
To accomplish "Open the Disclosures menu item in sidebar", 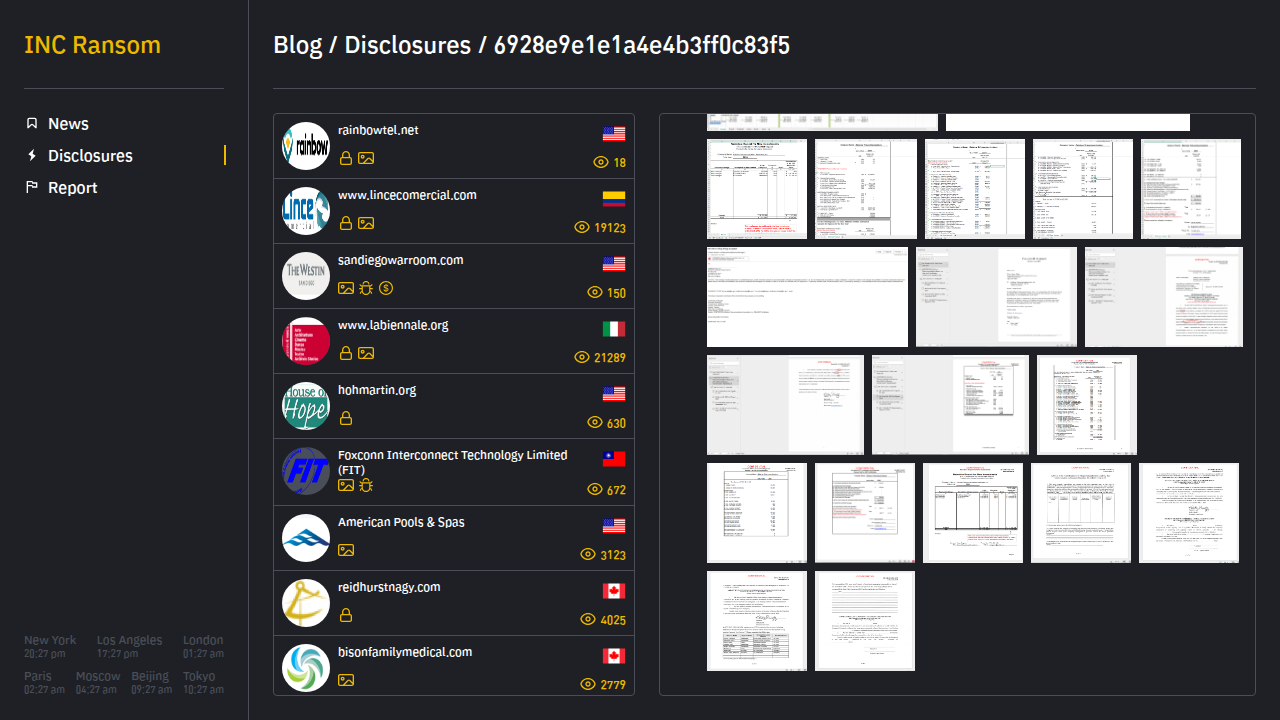I will click(x=90, y=156).
